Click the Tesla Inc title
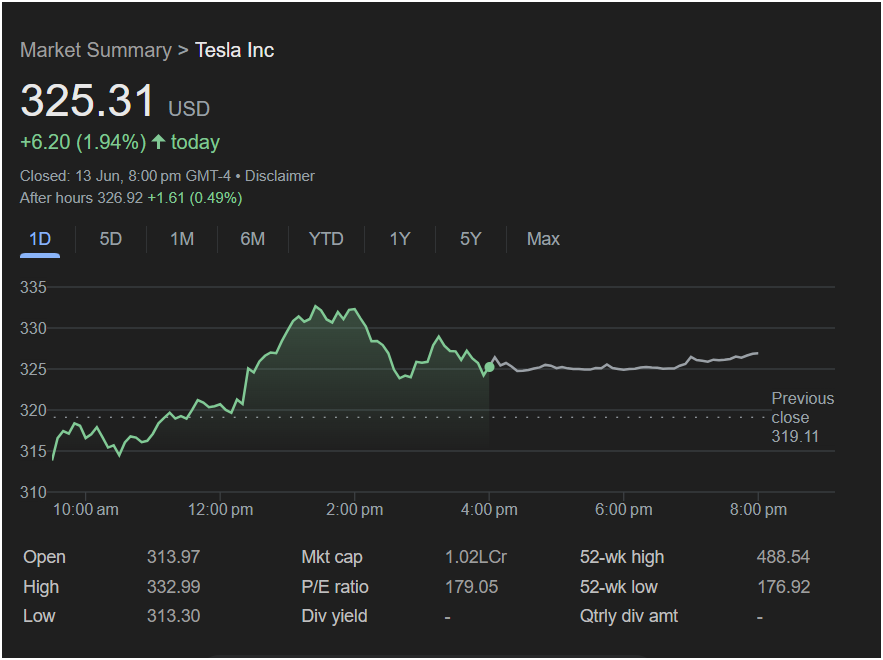This screenshot has width=883, height=660. pos(234,50)
